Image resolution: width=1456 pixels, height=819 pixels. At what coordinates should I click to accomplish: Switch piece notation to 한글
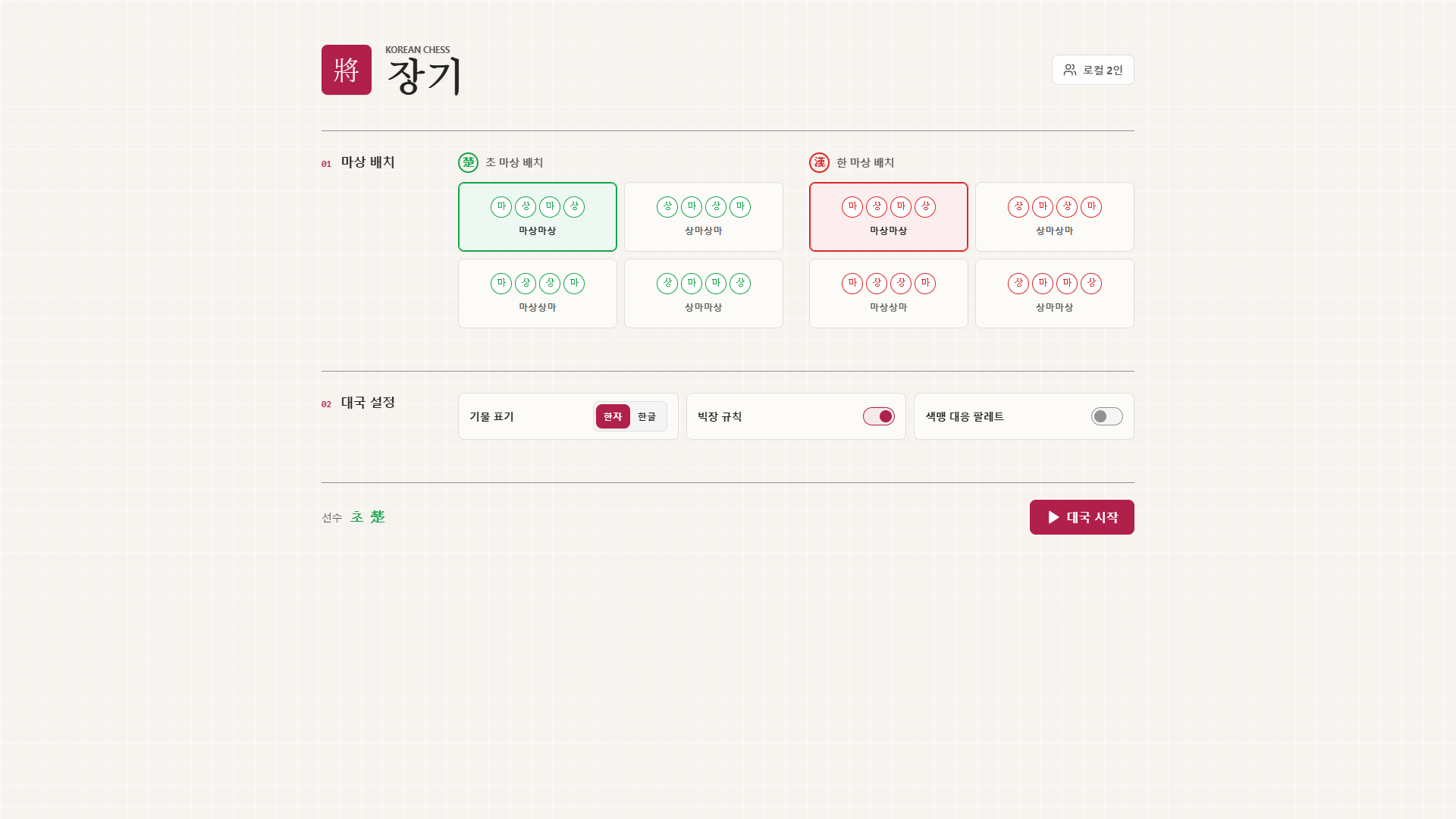pyautogui.click(x=647, y=416)
